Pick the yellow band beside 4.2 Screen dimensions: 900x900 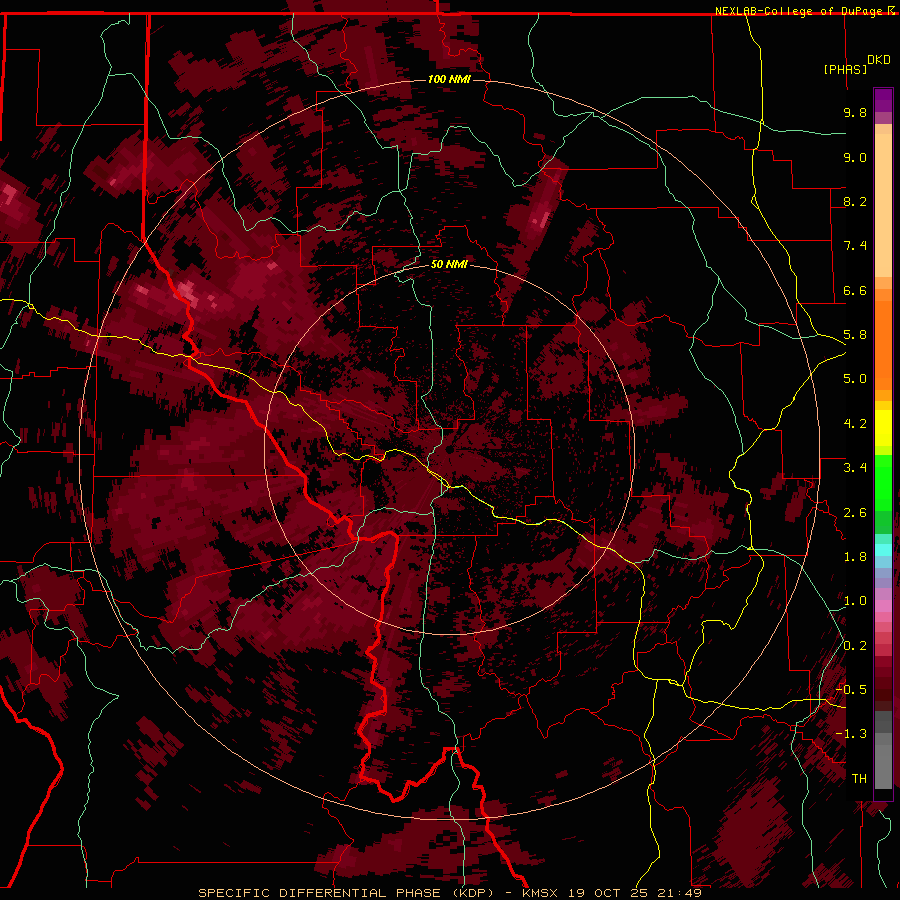coord(883,428)
